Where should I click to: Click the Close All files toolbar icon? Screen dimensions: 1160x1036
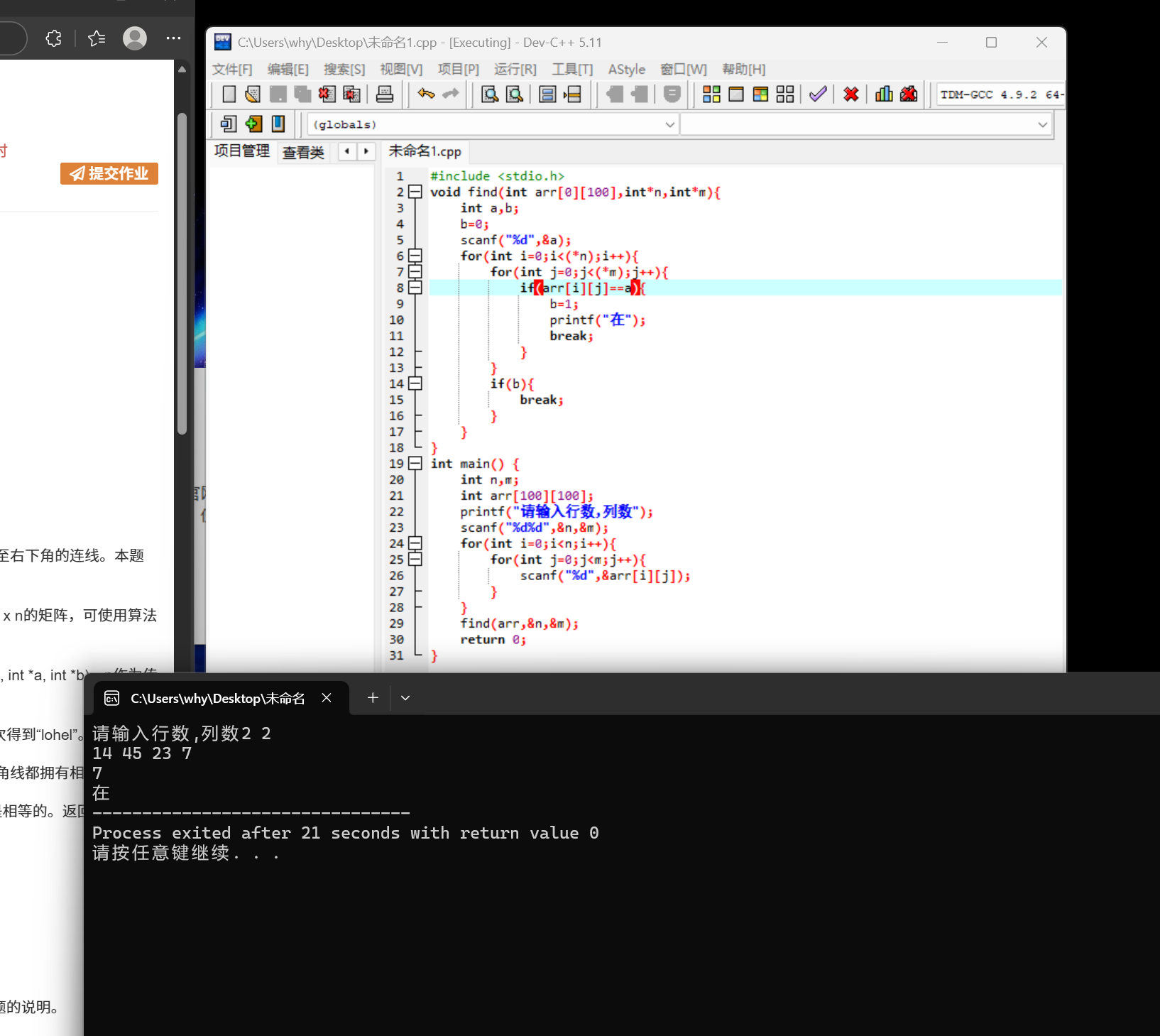coord(351,94)
